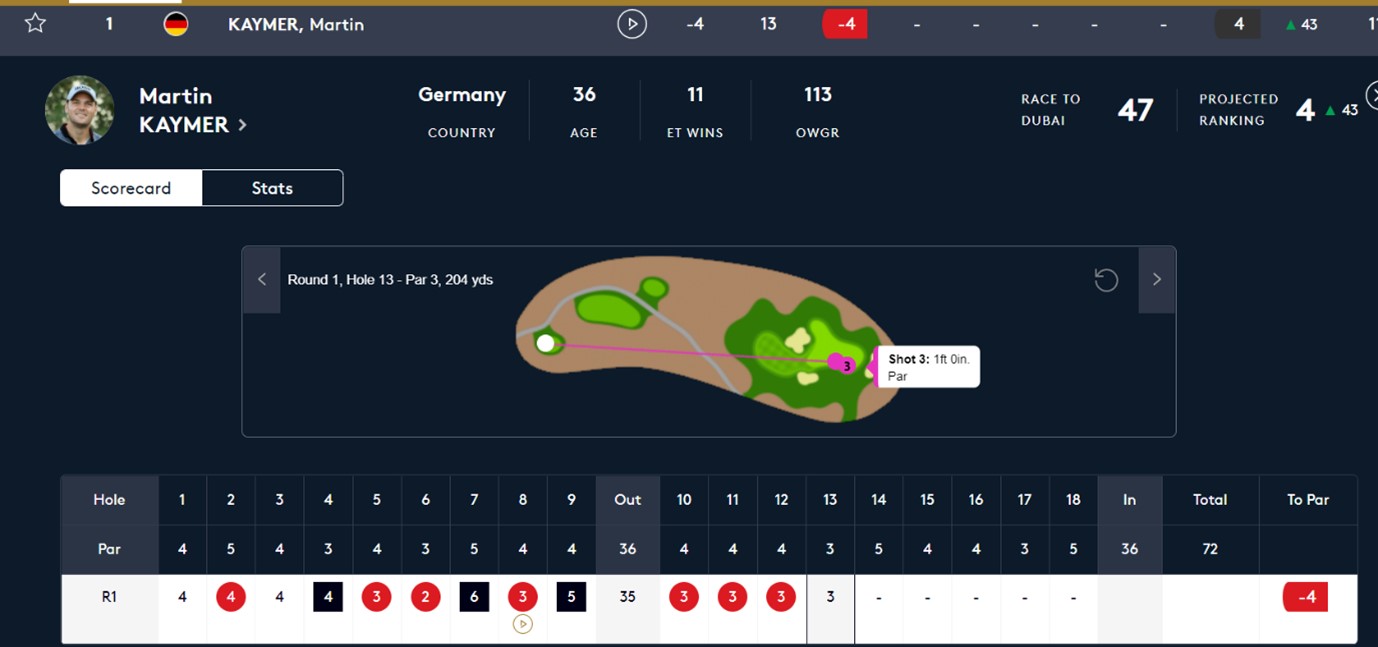Advance to the next hole view
This screenshot has height=647, width=1378.
[x=1157, y=280]
